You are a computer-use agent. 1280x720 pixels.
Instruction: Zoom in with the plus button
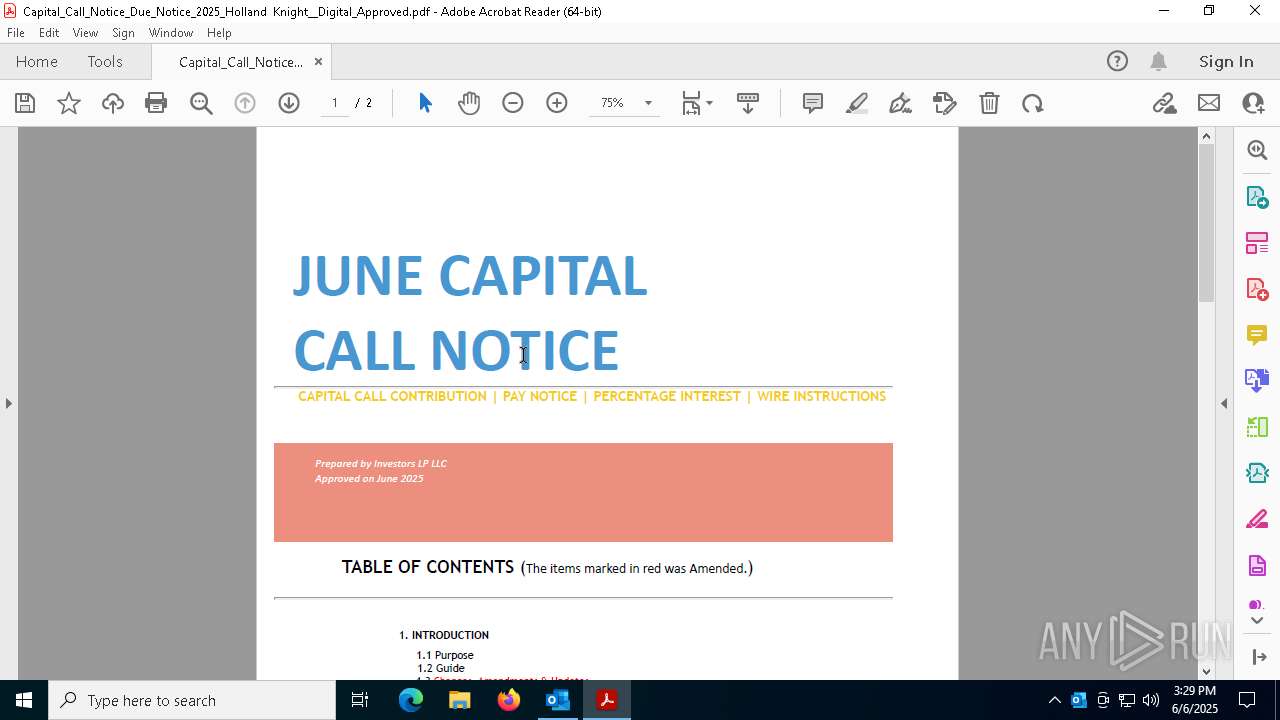pyautogui.click(x=557, y=103)
